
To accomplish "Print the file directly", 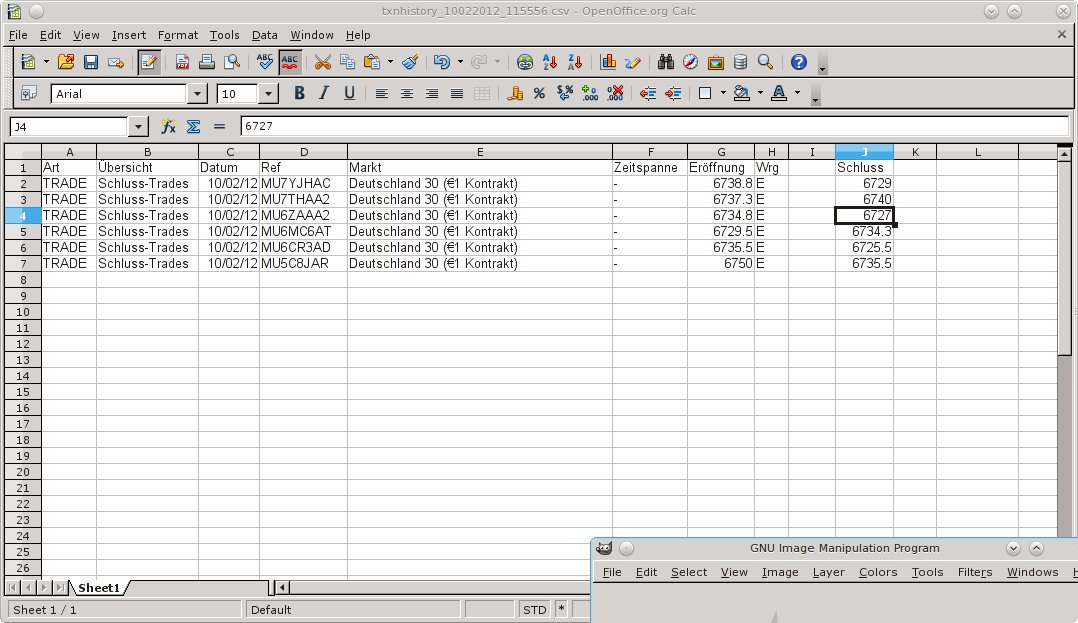I will click(x=207, y=62).
